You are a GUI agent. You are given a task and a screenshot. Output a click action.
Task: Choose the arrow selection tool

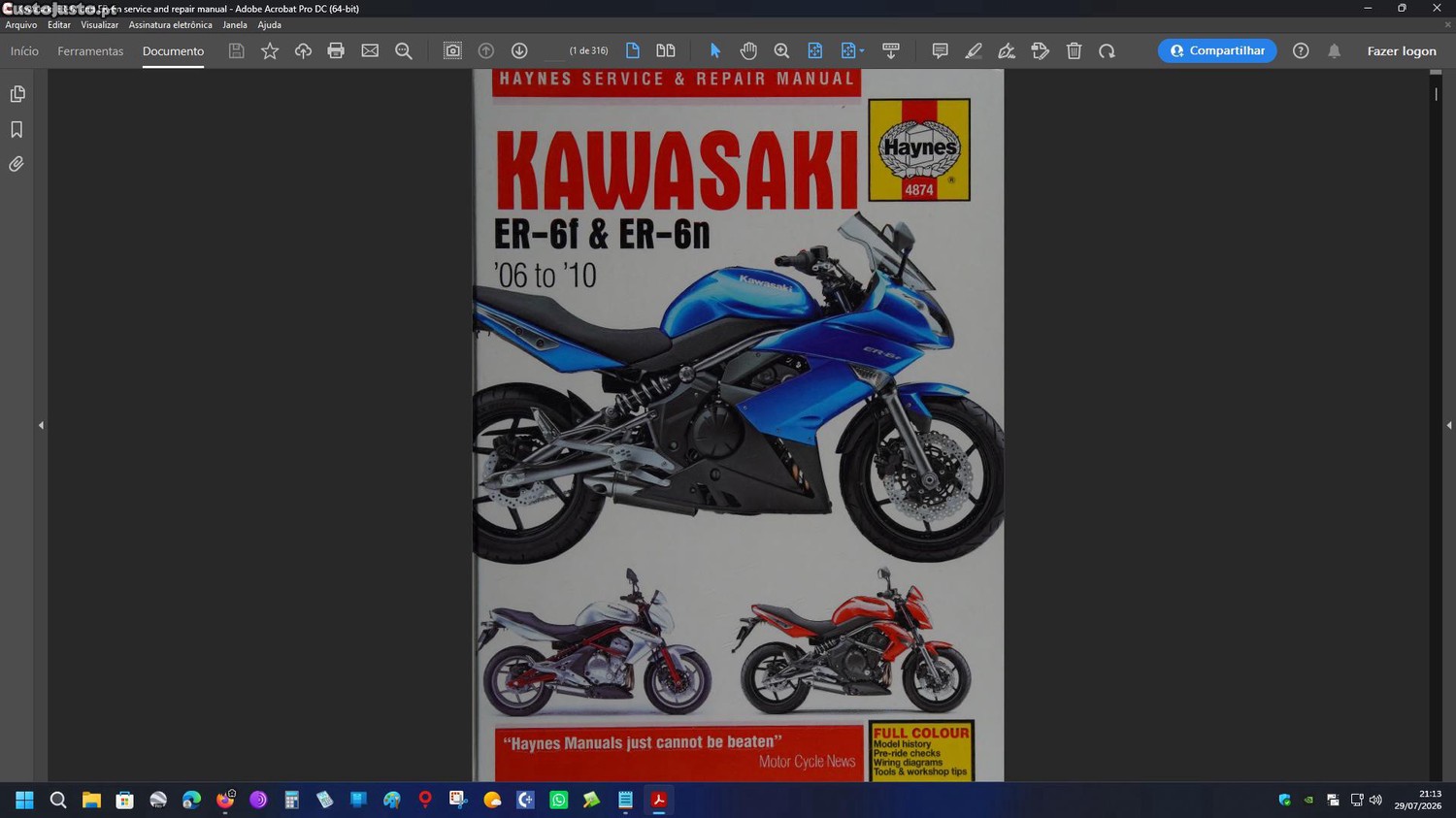click(x=715, y=50)
